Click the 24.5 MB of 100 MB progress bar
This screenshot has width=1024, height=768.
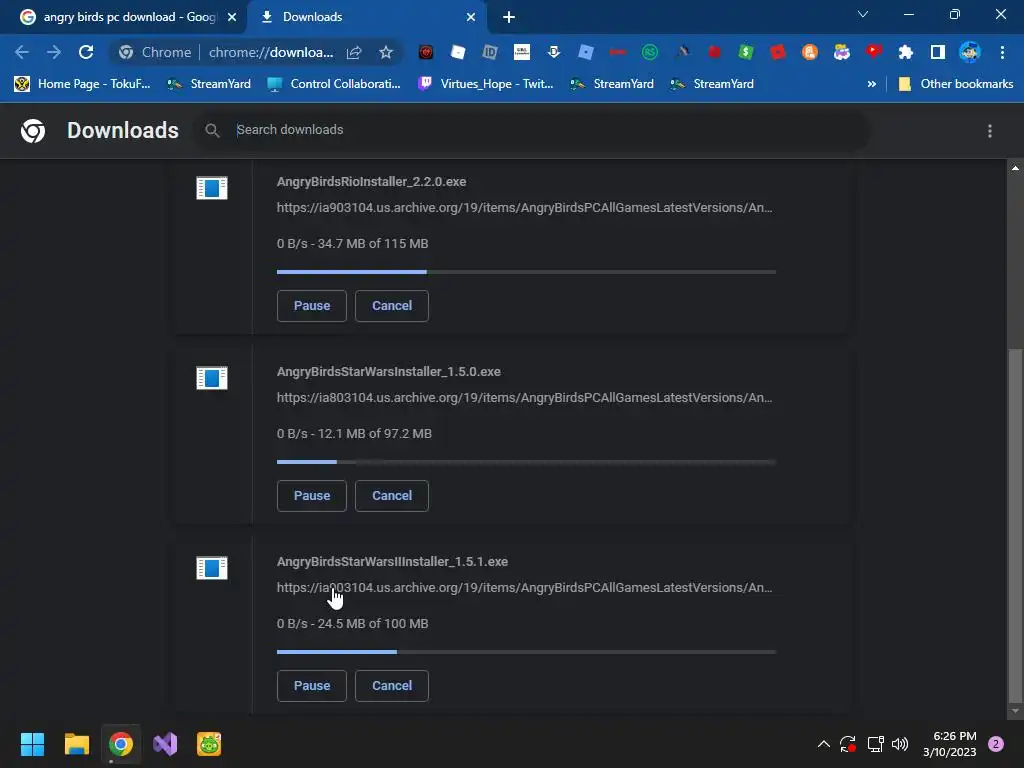(526, 652)
